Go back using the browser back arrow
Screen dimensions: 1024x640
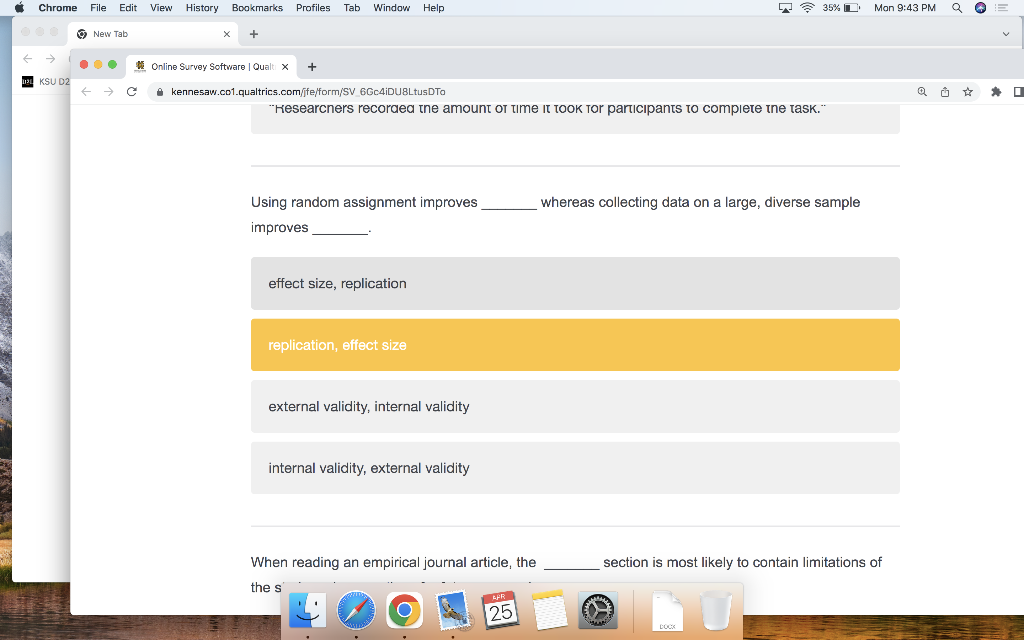[86, 91]
